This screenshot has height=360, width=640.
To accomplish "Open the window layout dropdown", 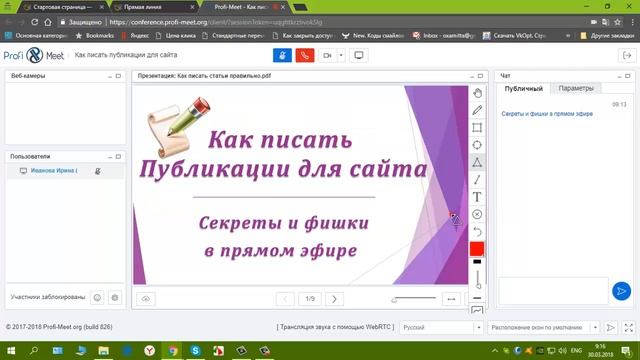I will (544, 327).
